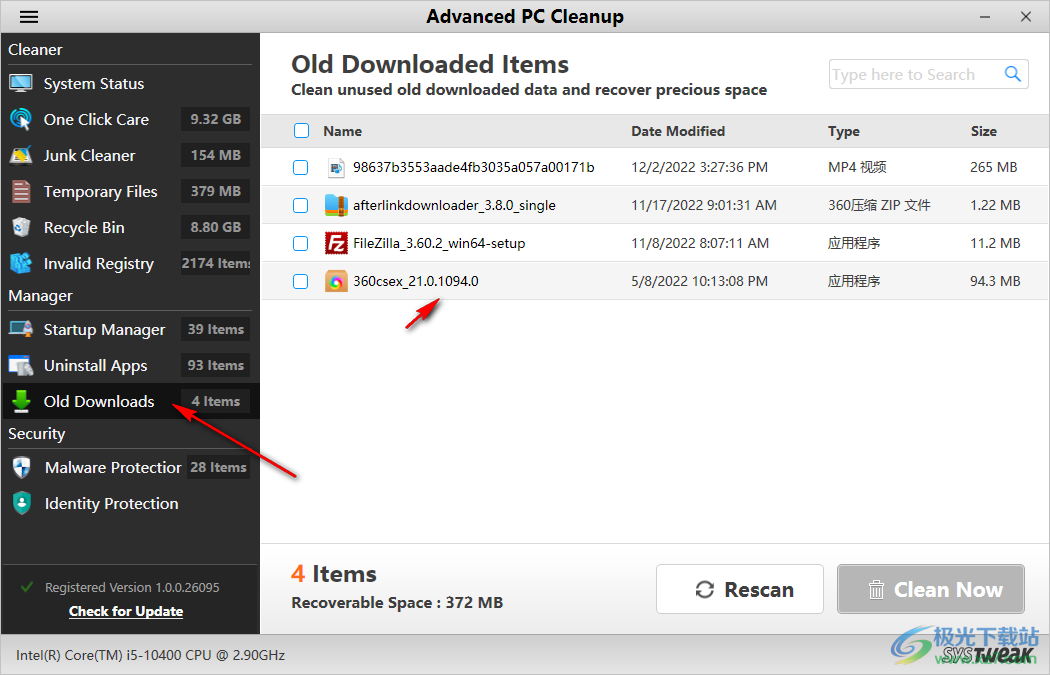This screenshot has height=675, width=1050.
Task: Tick the select-all checkbox beside Name
Action: click(x=301, y=131)
